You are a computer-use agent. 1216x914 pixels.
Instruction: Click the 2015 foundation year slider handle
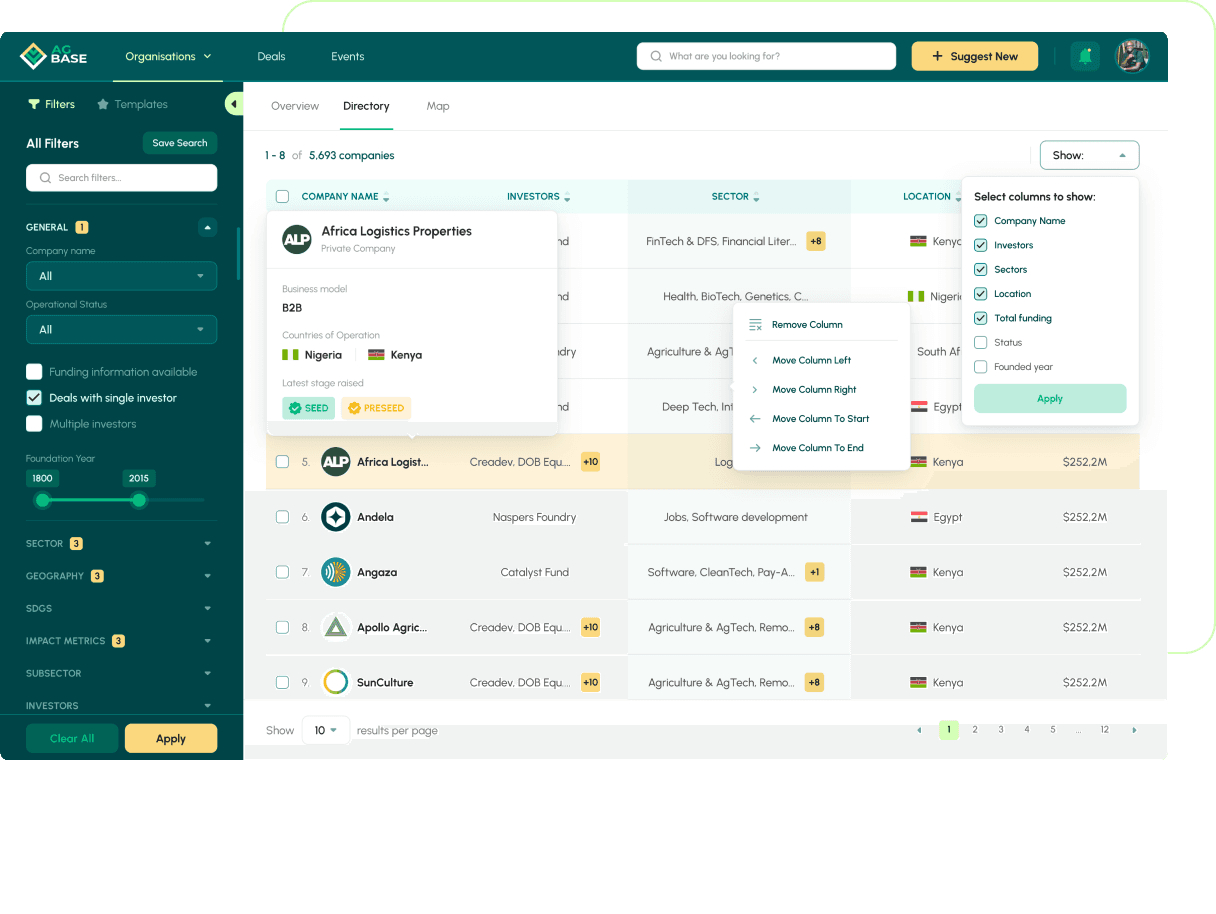point(139,500)
